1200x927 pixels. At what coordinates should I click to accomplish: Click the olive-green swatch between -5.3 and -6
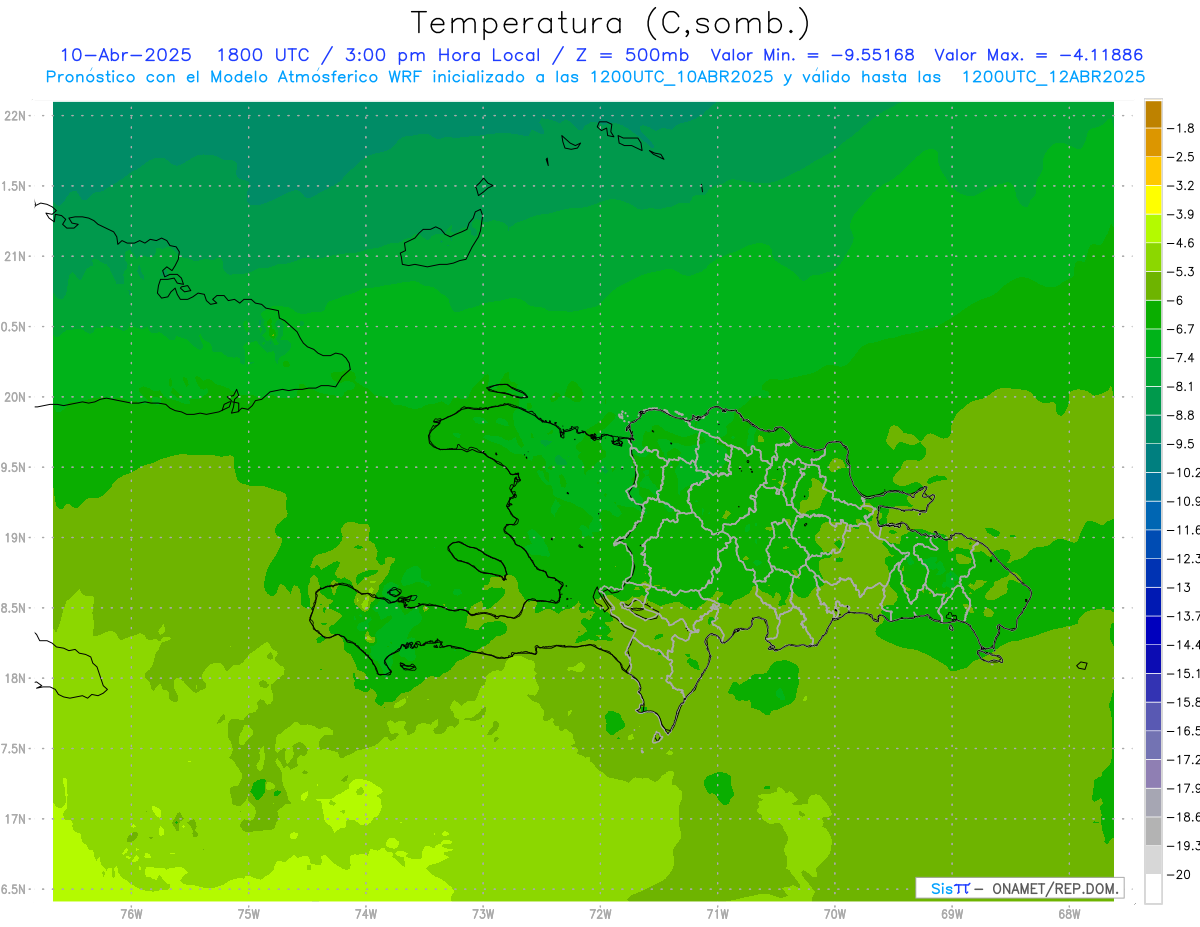click(1153, 286)
